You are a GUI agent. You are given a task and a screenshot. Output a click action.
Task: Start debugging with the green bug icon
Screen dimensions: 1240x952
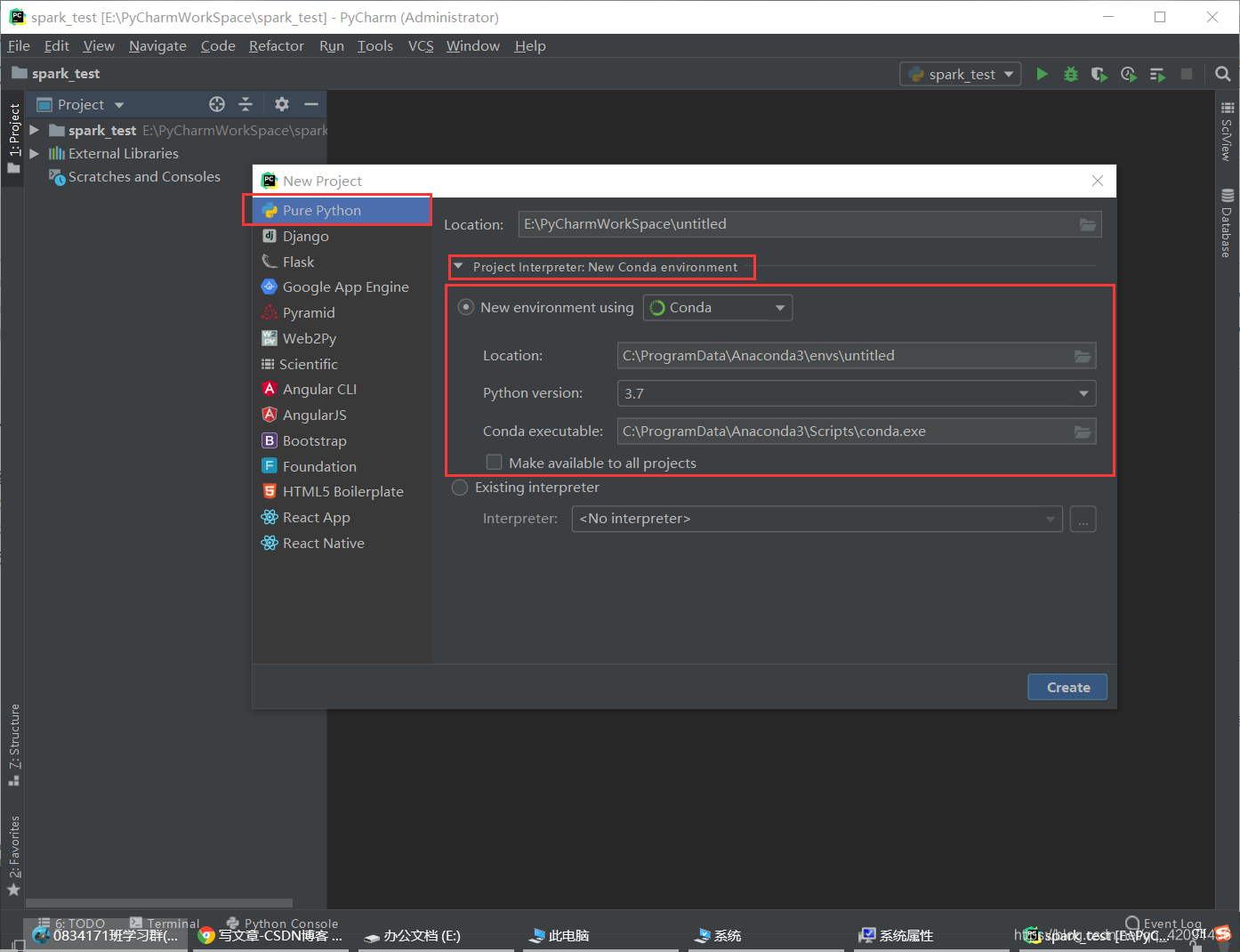(x=1071, y=74)
